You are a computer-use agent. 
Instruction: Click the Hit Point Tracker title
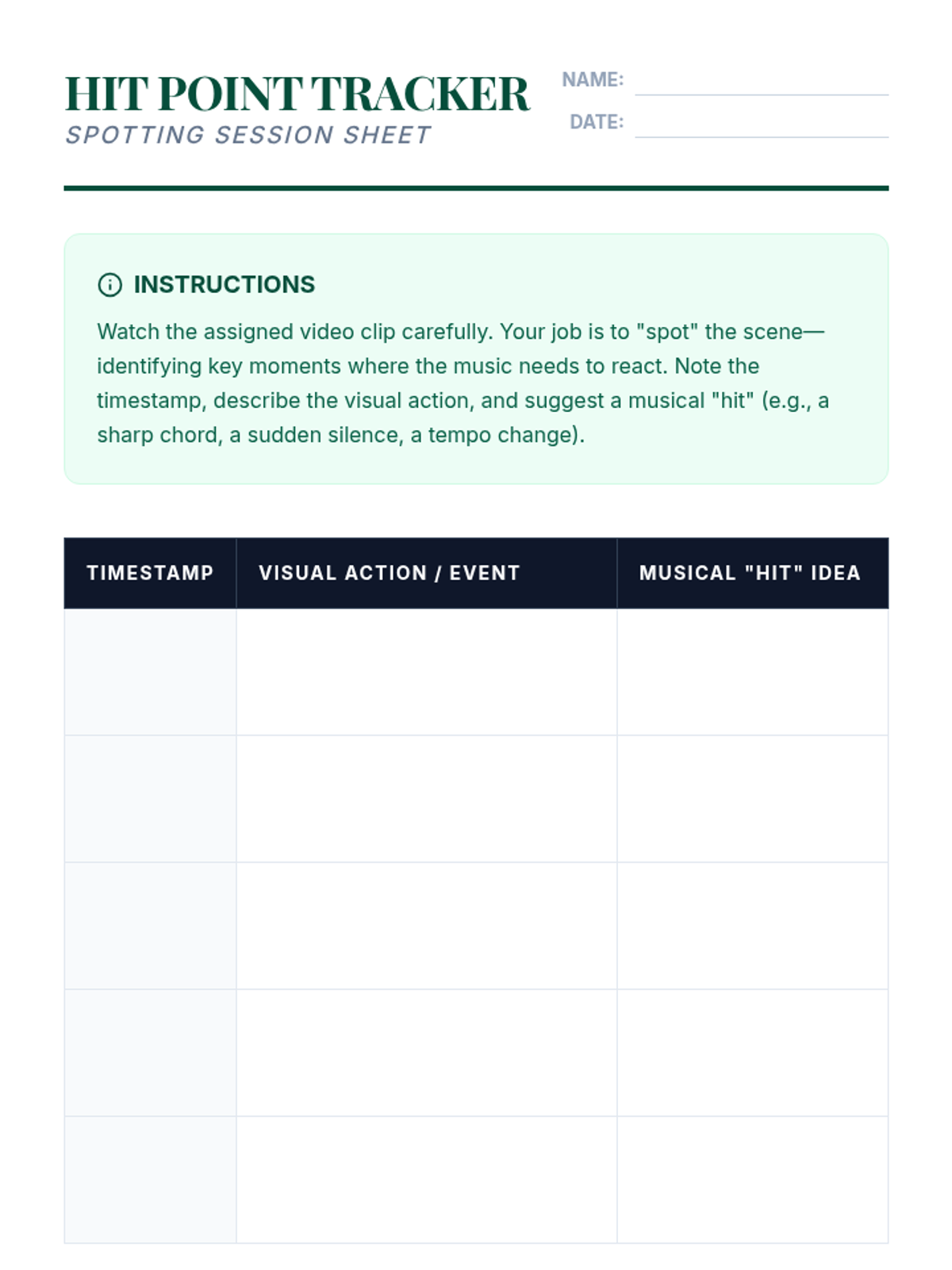(297, 94)
